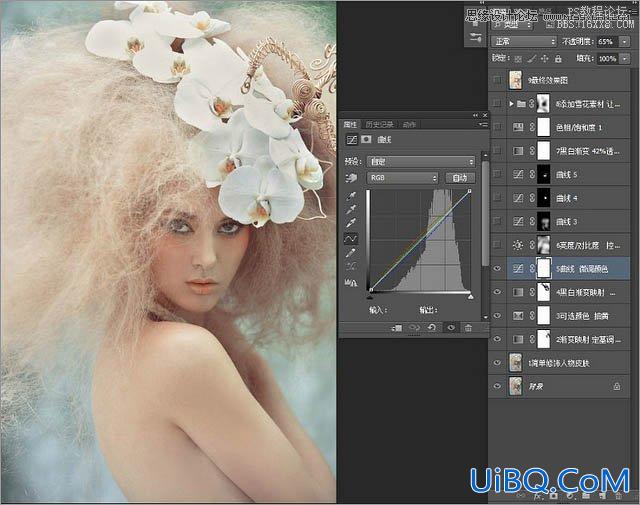
Task: Click the 自动 auto button
Action: [460, 178]
